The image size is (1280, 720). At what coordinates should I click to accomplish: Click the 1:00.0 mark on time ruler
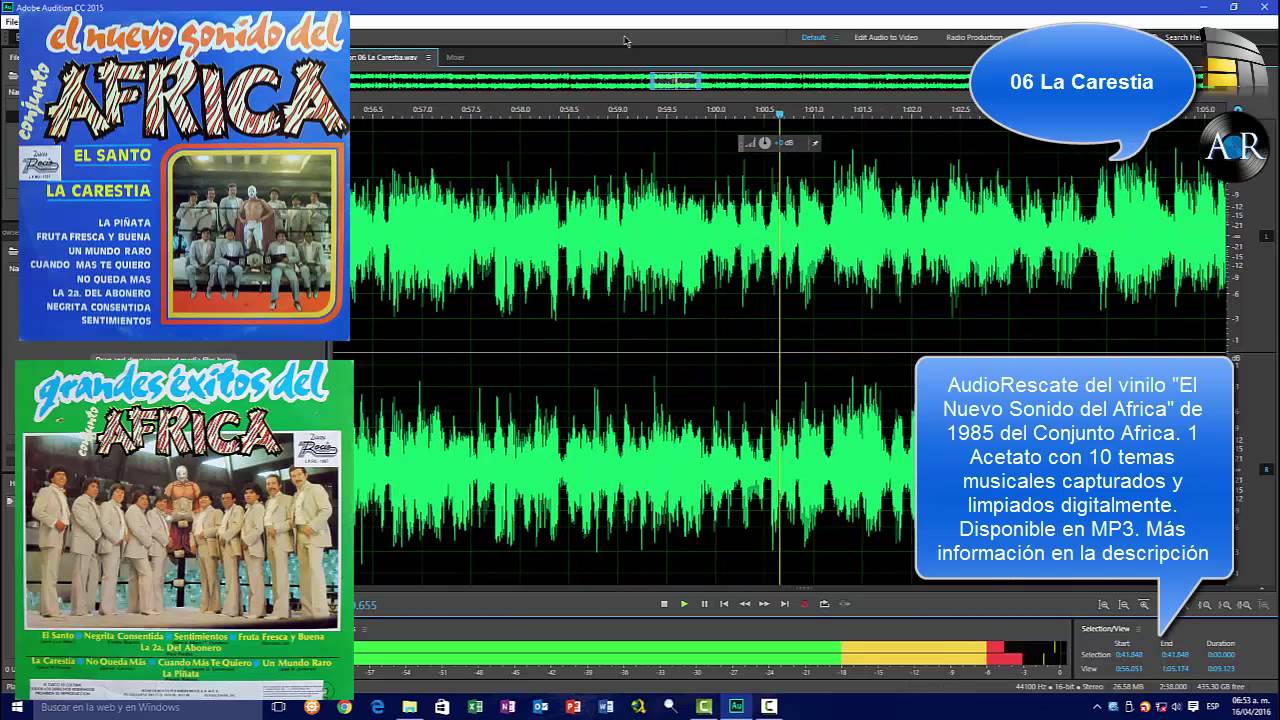(x=716, y=110)
